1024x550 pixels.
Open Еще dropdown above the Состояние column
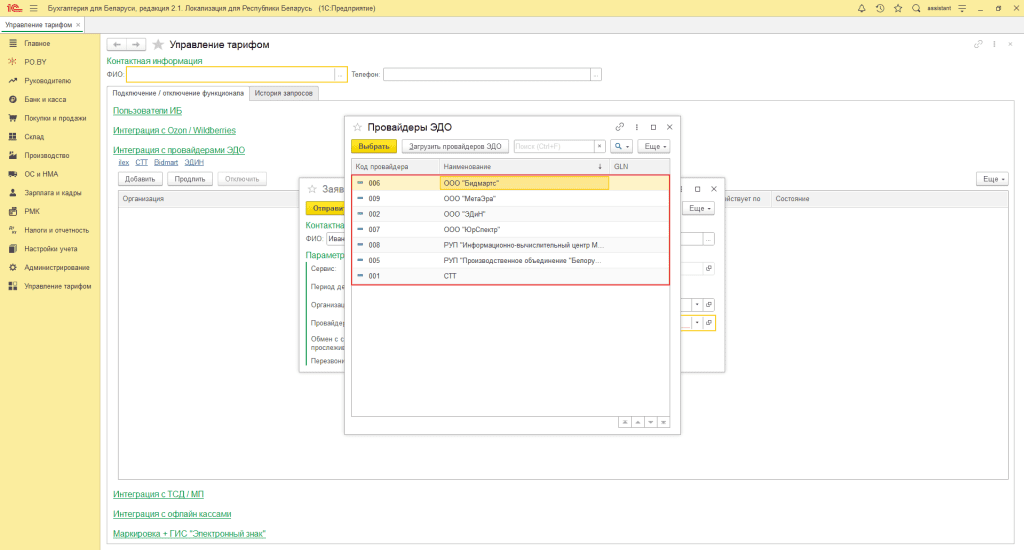[x=991, y=178]
